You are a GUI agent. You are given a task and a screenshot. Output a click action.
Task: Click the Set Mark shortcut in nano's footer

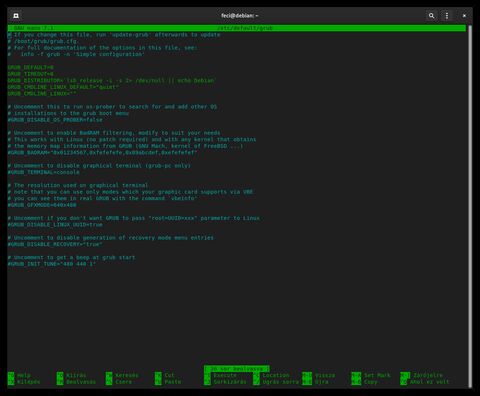point(371,375)
